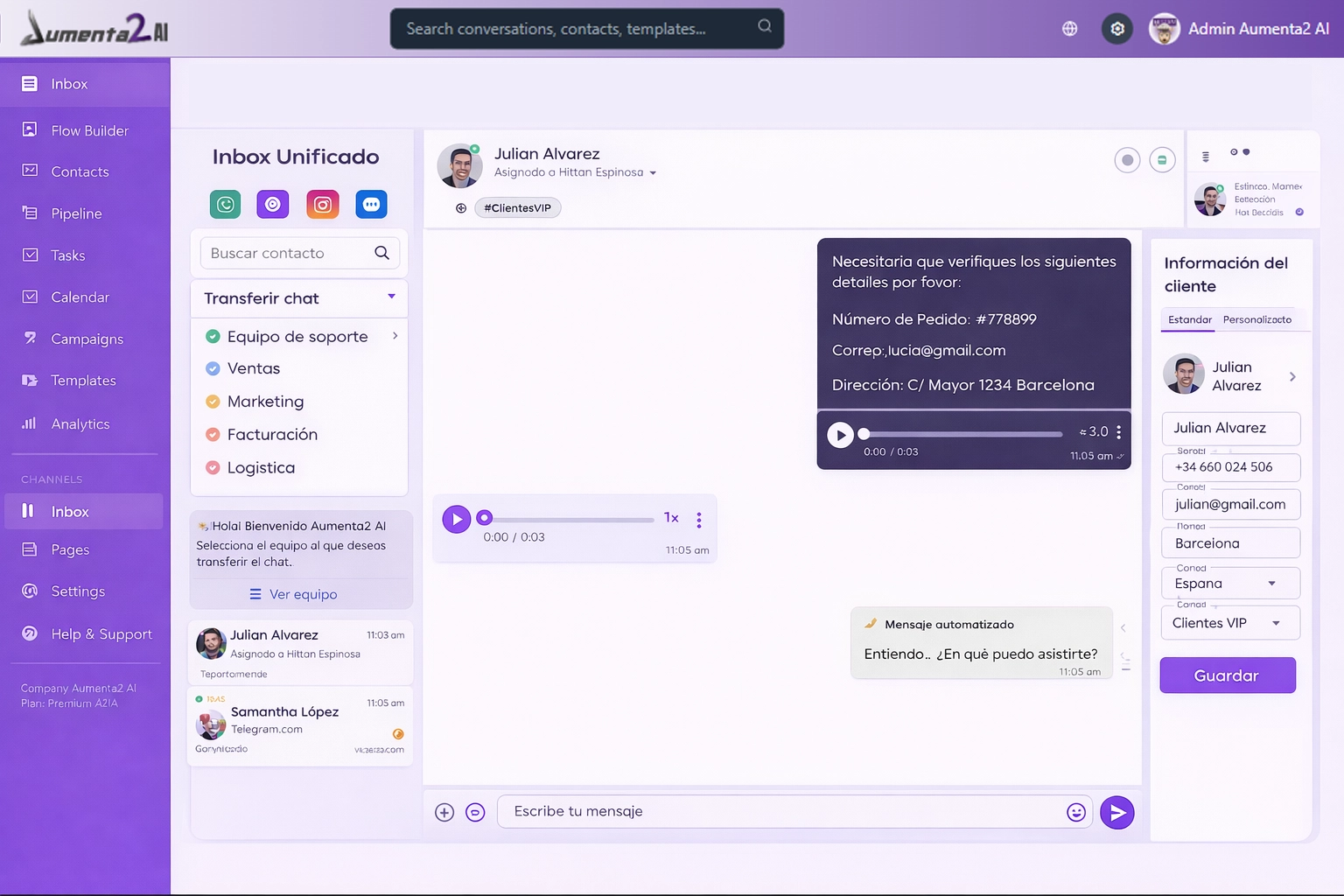Open Flow Builder in the sidebar

tap(89, 130)
